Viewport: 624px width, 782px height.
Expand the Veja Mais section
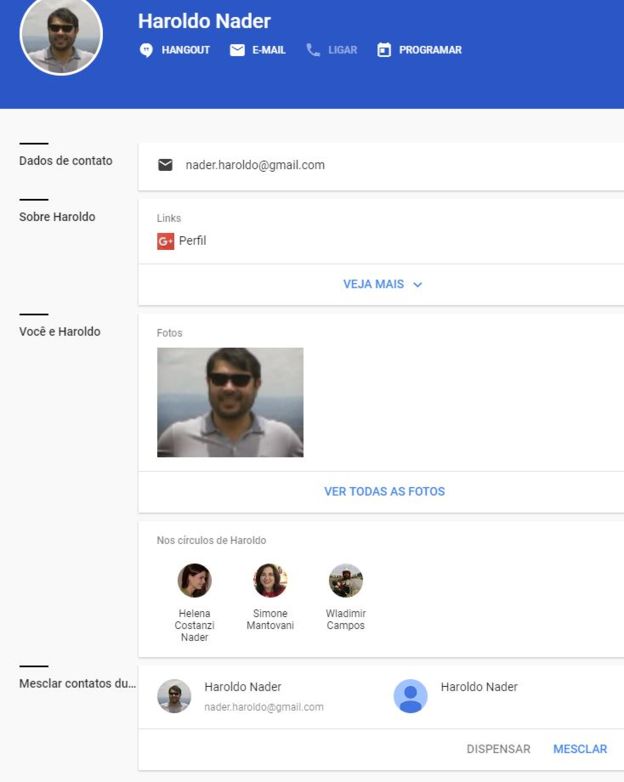[x=374, y=284]
